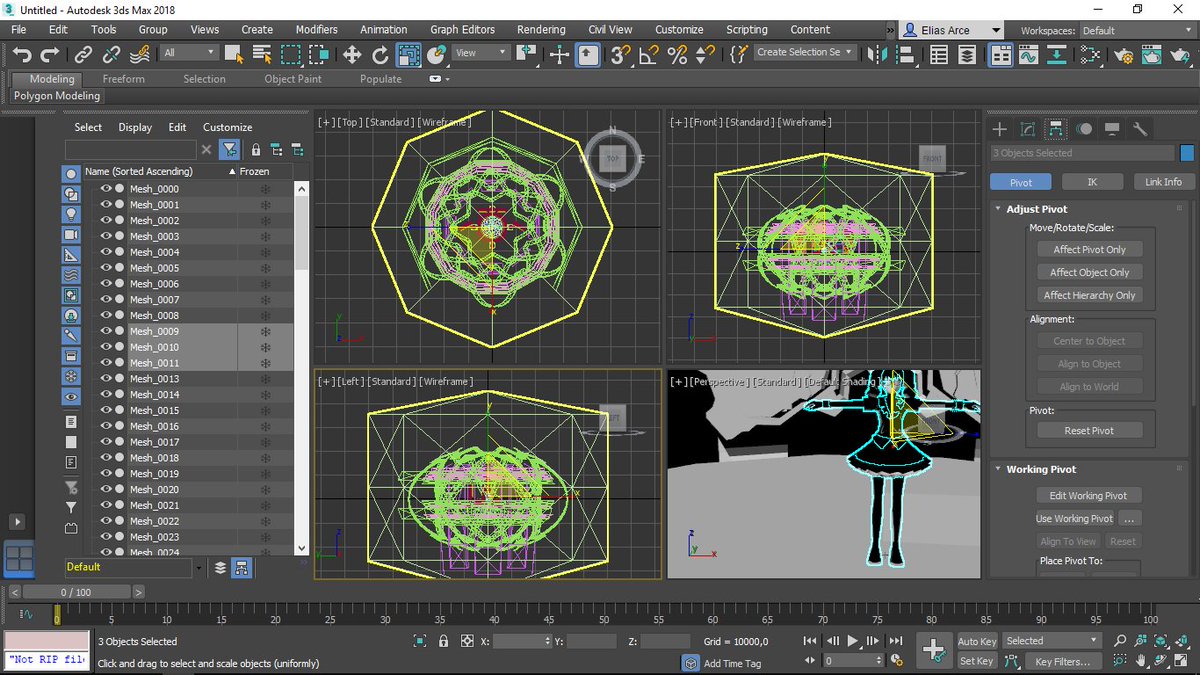This screenshot has width=1200, height=675.
Task: Pick the Rectangular Selection Region tool
Action: coord(290,54)
